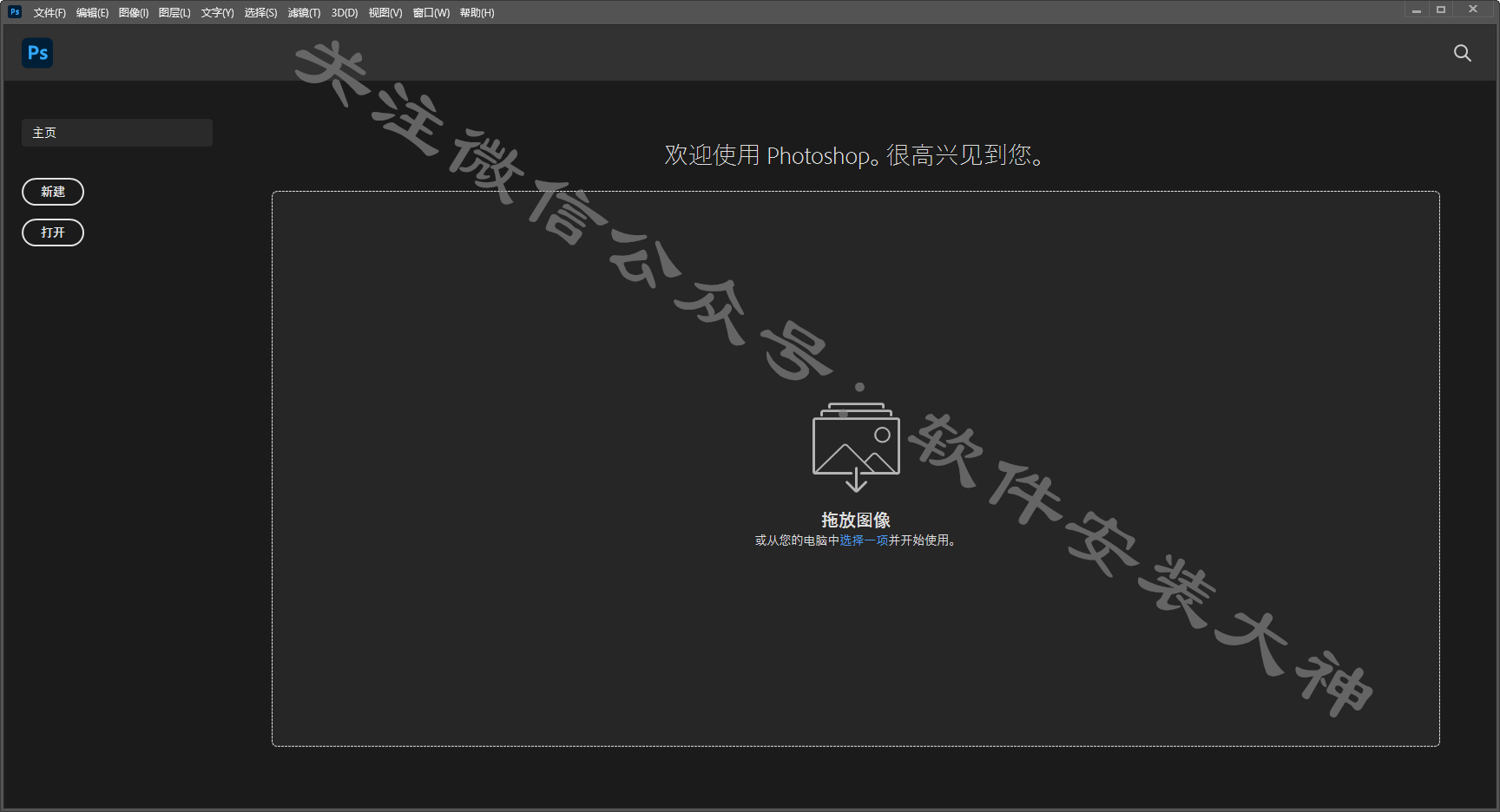Open the search magnifier icon
1500x812 pixels.
(x=1463, y=53)
